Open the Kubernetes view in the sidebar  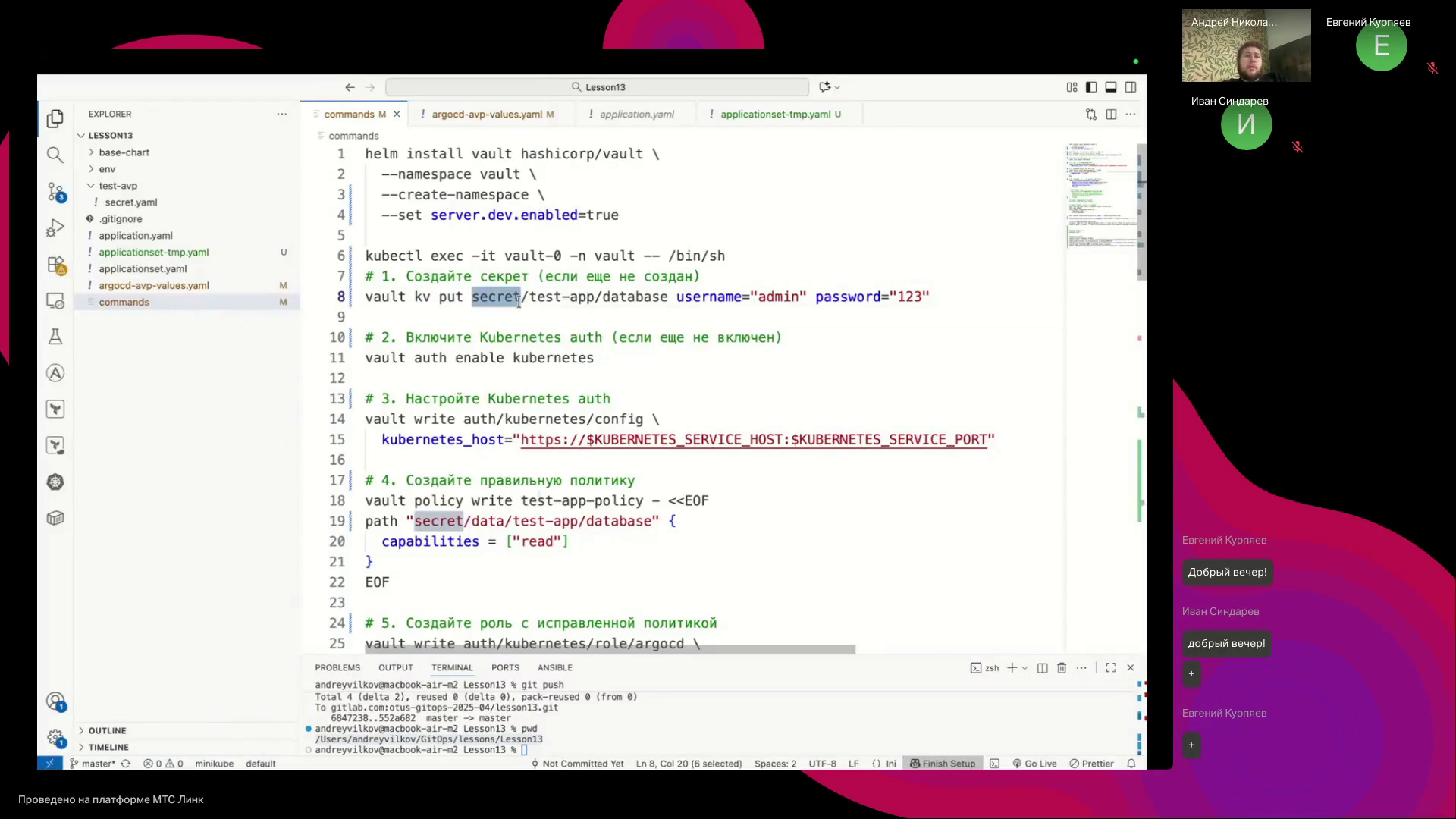(55, 482)
